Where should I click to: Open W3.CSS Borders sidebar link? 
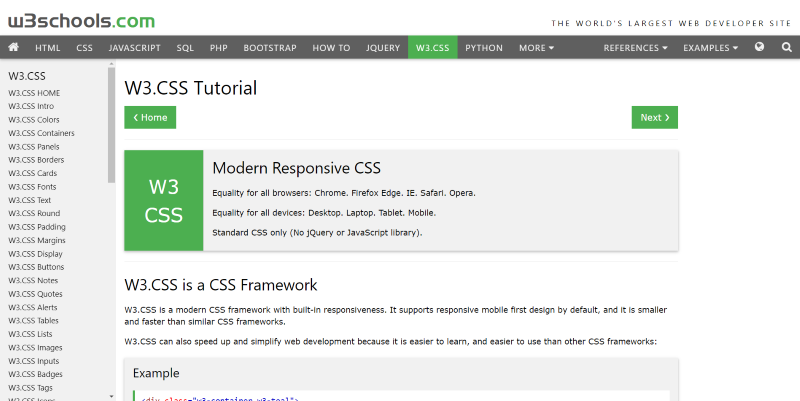pos(36,160)
